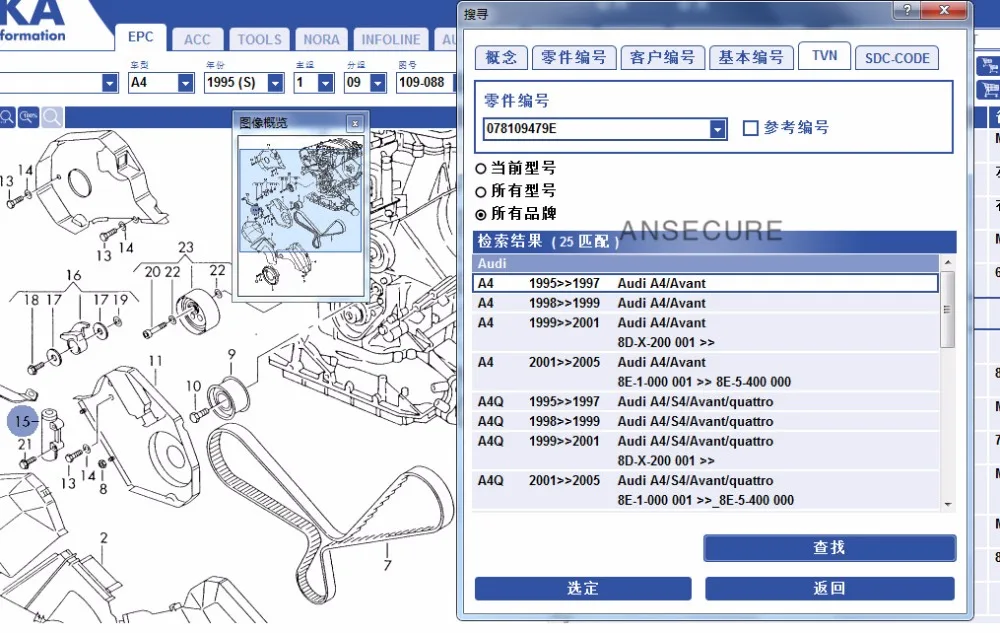This screenshot has width=1000, height=633.
Task: Click part callout 8 in the diagram
Action: coord(103,489)
